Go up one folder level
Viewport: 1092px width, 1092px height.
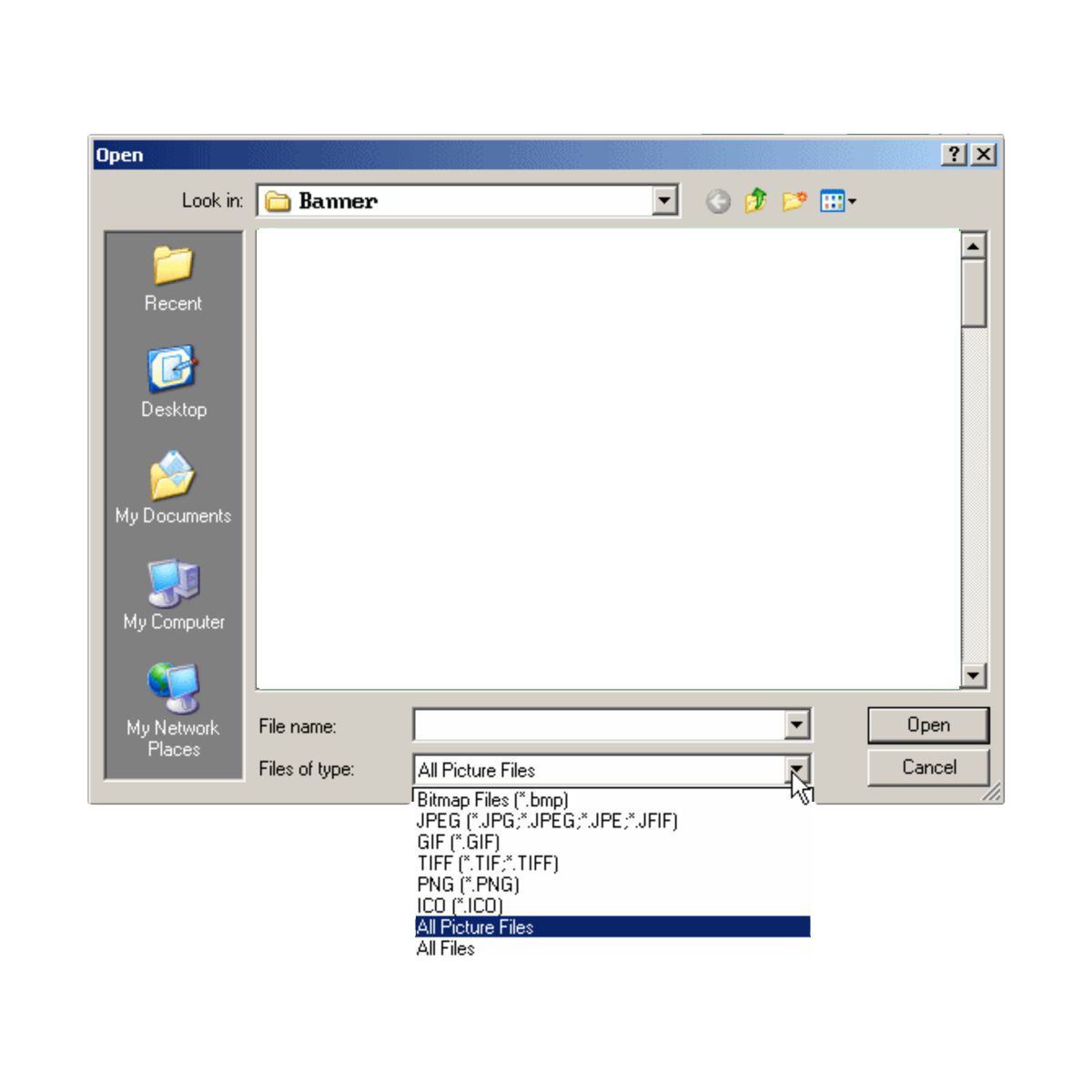point(755,201)
